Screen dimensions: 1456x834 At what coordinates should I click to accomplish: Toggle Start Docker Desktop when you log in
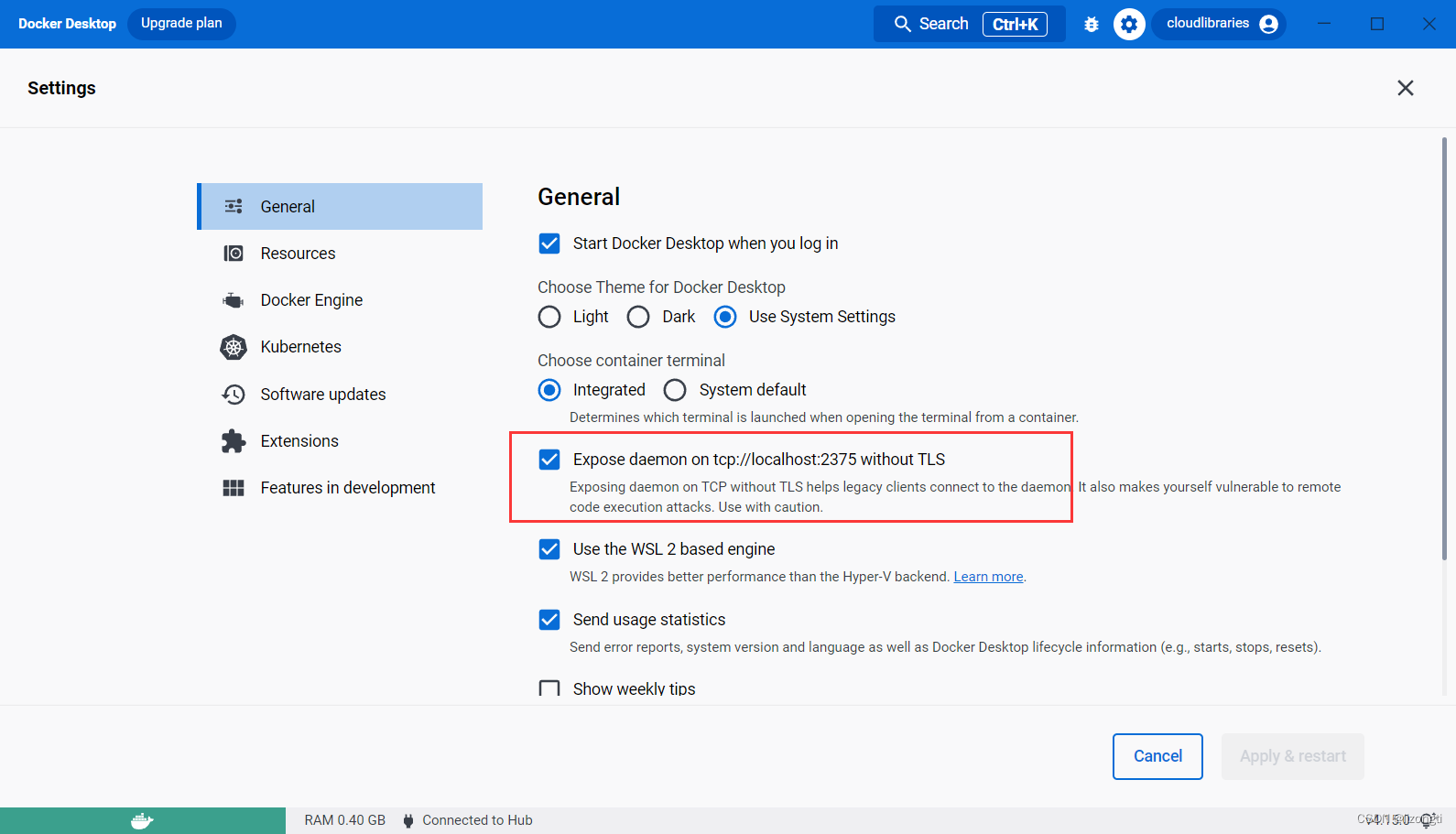click(x=549, y=244)
